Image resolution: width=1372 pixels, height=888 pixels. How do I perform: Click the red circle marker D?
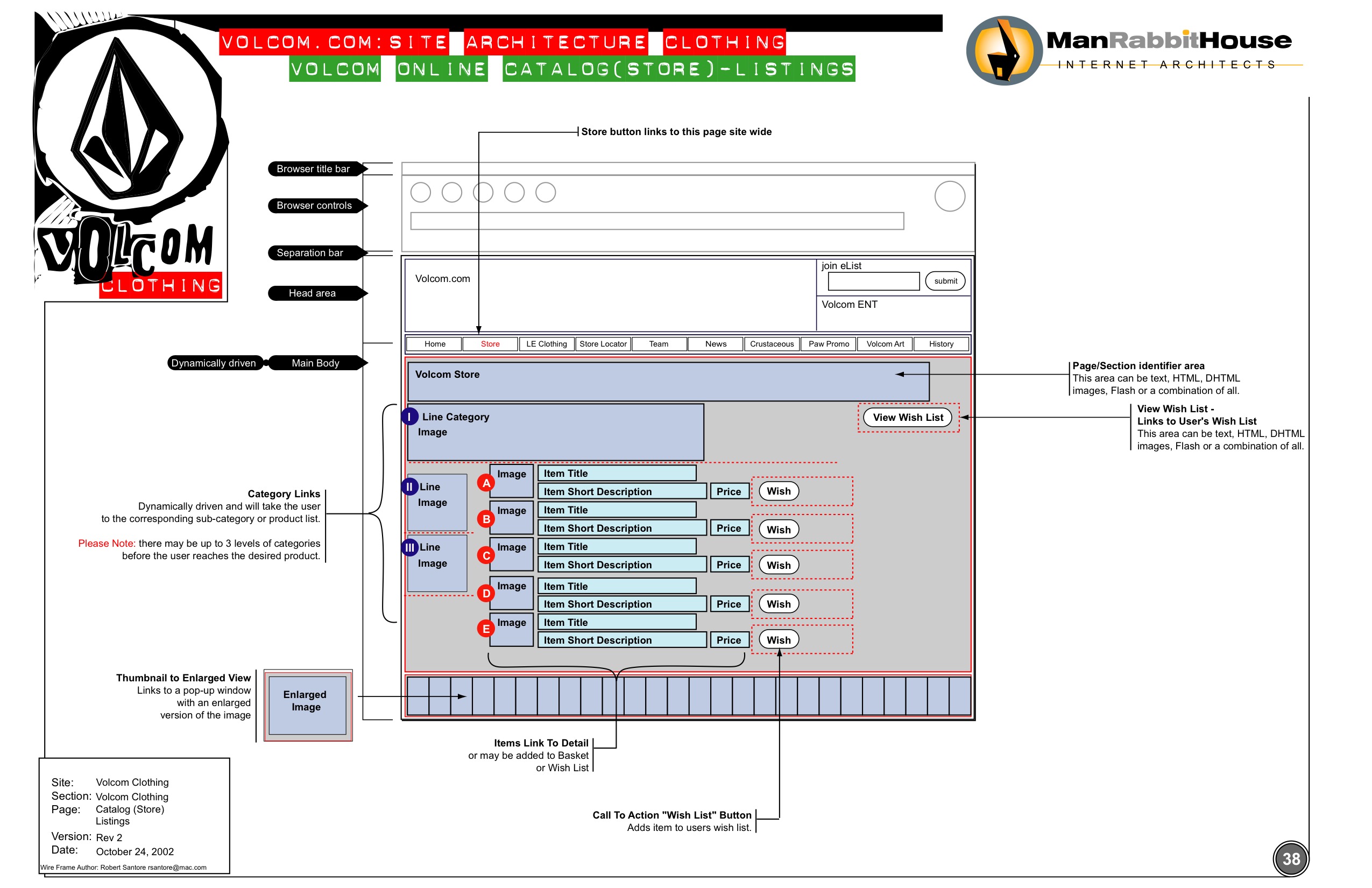tap(486, 593)
